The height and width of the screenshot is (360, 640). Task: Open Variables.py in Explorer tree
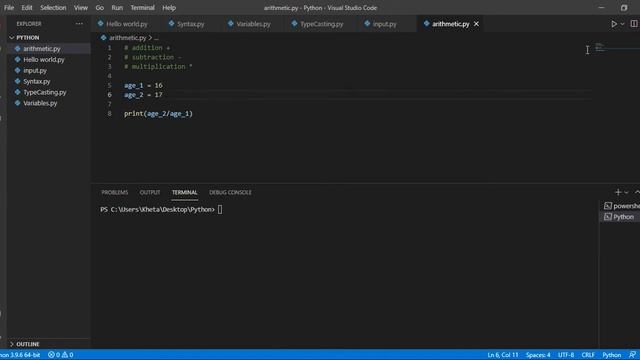click(40, 103)
